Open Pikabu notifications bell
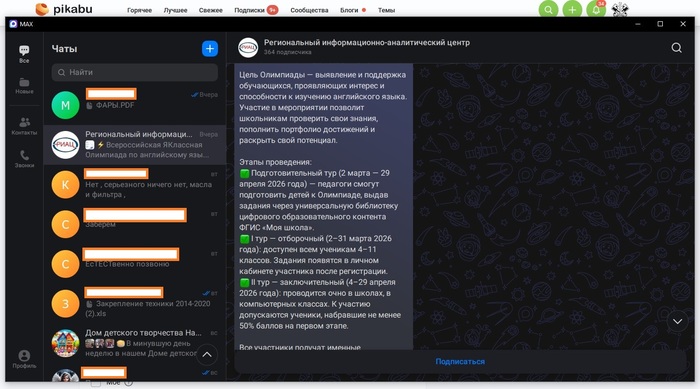The height and width of the screenshot is (389, 700). tap(596, 9)
